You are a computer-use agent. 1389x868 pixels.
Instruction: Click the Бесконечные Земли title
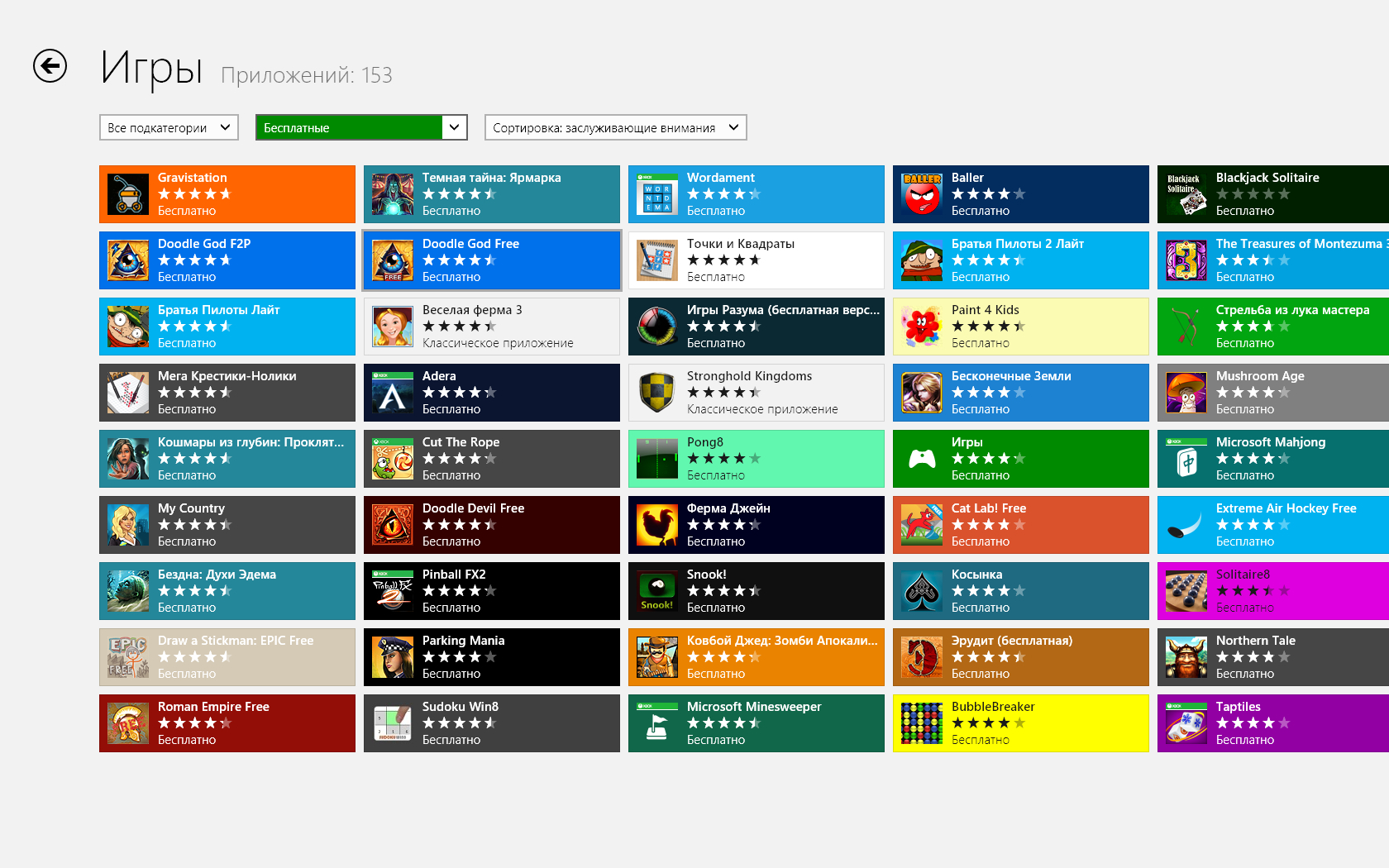click(x=1011, y=376)
